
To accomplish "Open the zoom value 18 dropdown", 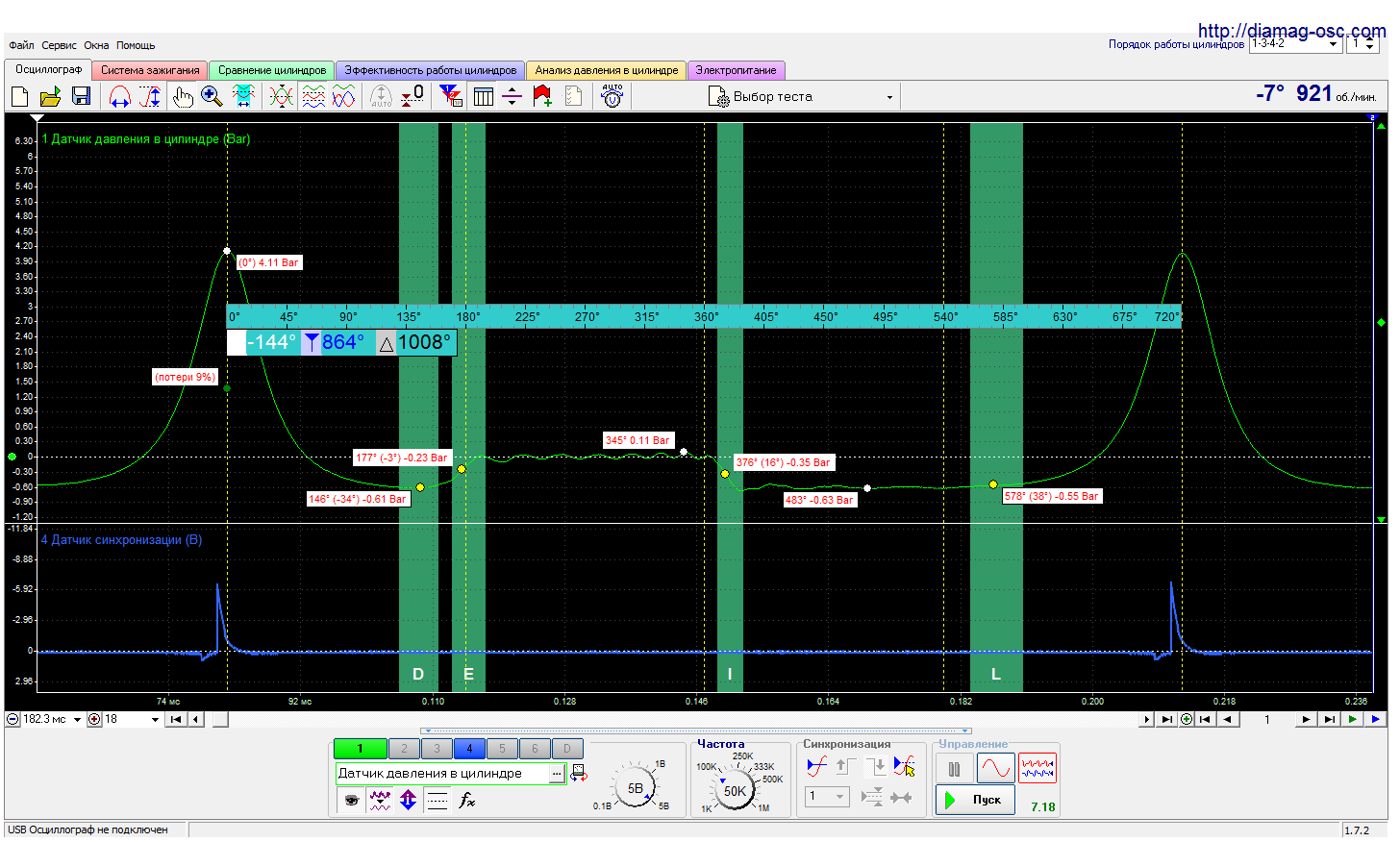I will 132,719.
